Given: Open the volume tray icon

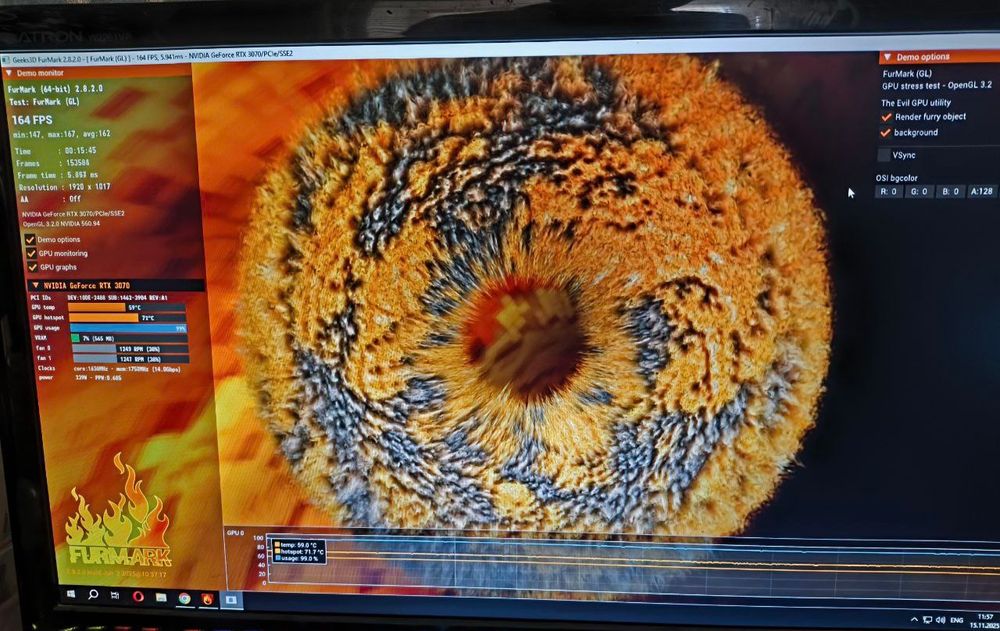Looking at the screenshot, I should pos(940,620).
